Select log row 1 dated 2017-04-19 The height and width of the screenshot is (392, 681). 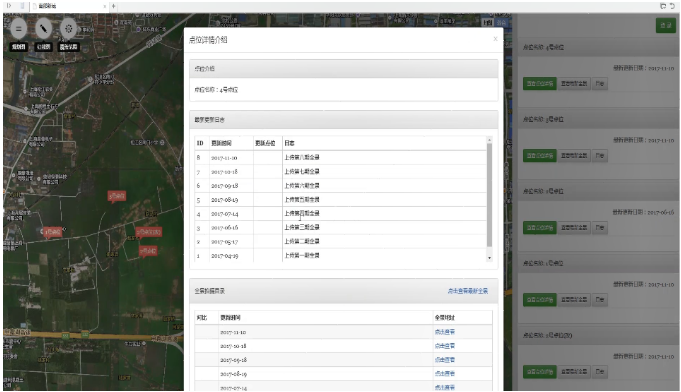(341, 255)
